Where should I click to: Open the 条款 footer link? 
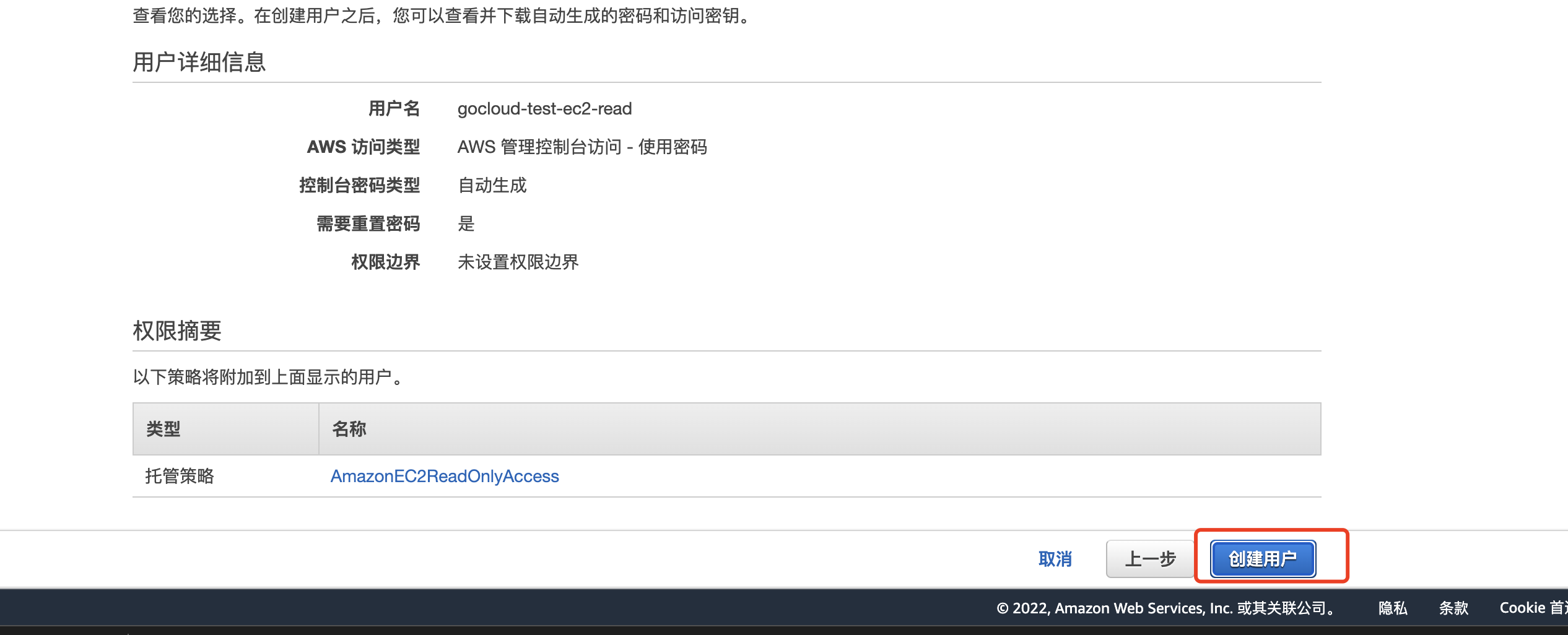[1453, 608]
